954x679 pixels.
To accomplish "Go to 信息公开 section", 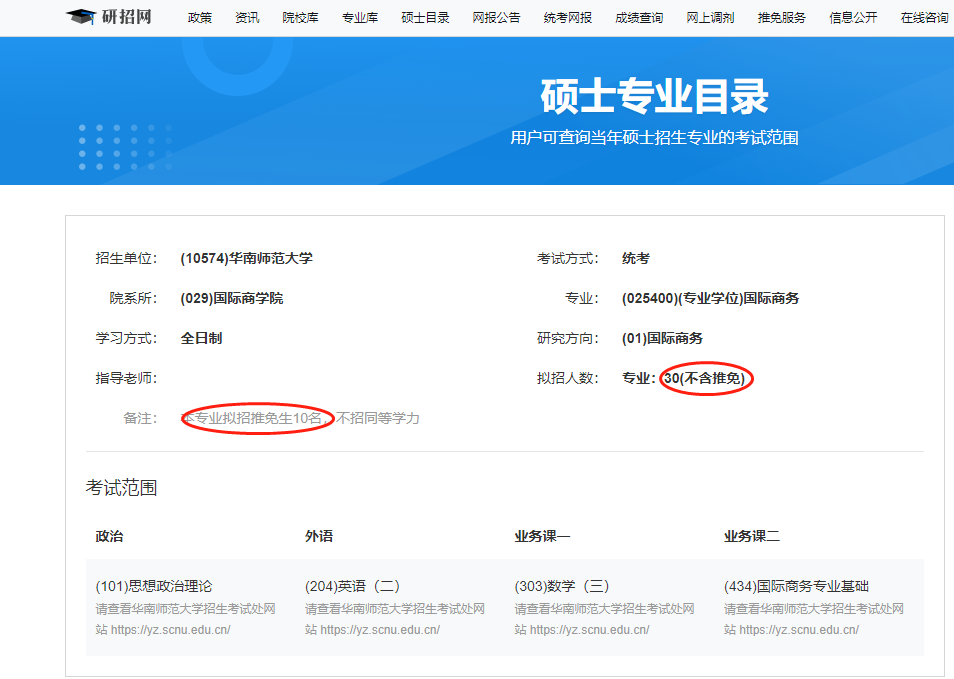I will coord(853,18).
